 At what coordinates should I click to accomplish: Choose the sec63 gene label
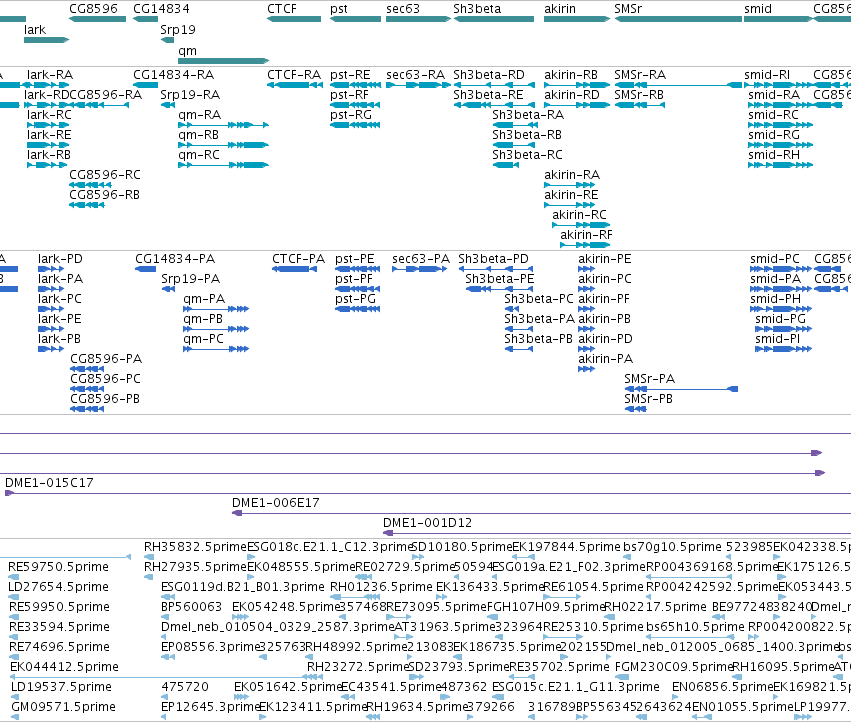[403, 9]
